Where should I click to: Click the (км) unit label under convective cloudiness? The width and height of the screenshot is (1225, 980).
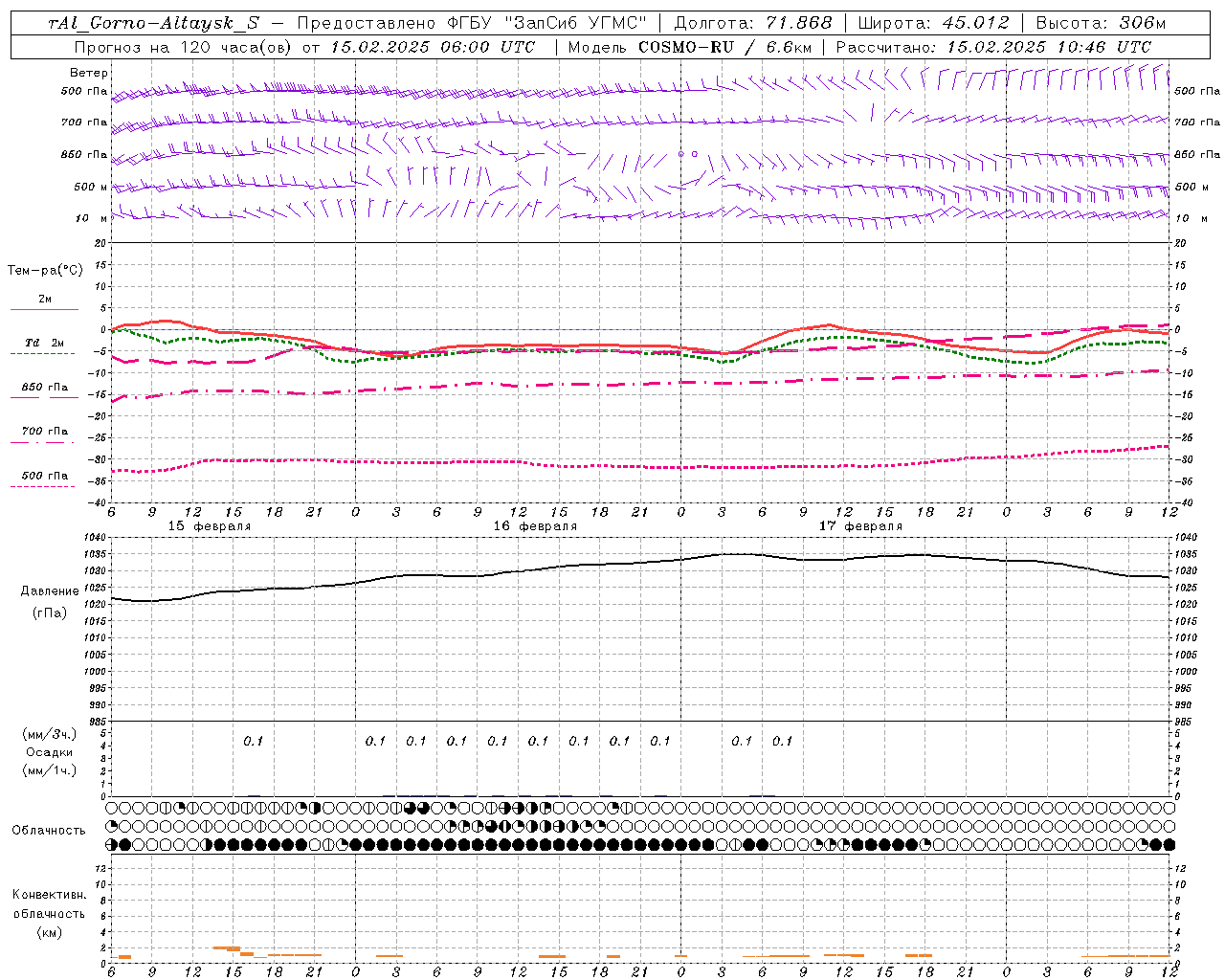[x=50, y=932]
